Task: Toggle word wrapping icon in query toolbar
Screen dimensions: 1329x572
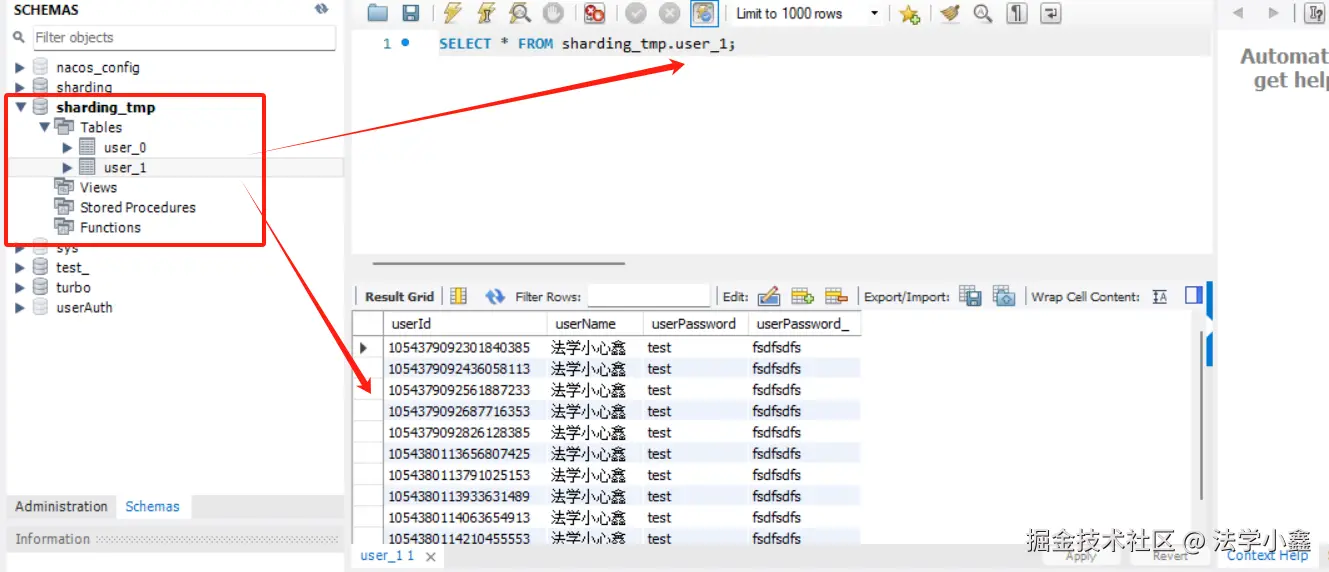Action: [1050, 13]
